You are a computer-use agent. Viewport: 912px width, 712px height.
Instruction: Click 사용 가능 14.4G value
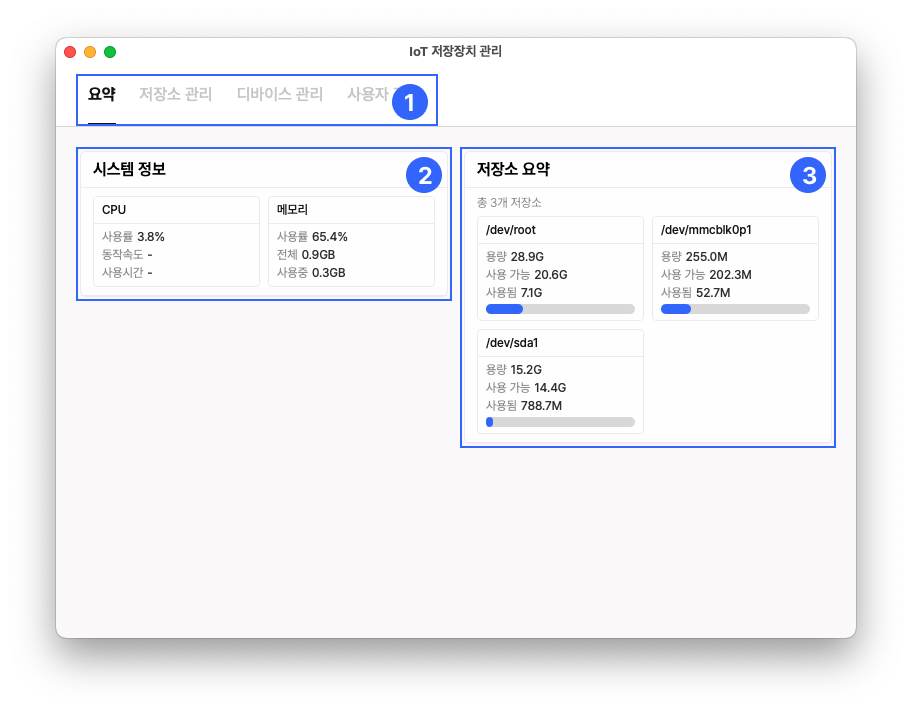coord(550,387)
